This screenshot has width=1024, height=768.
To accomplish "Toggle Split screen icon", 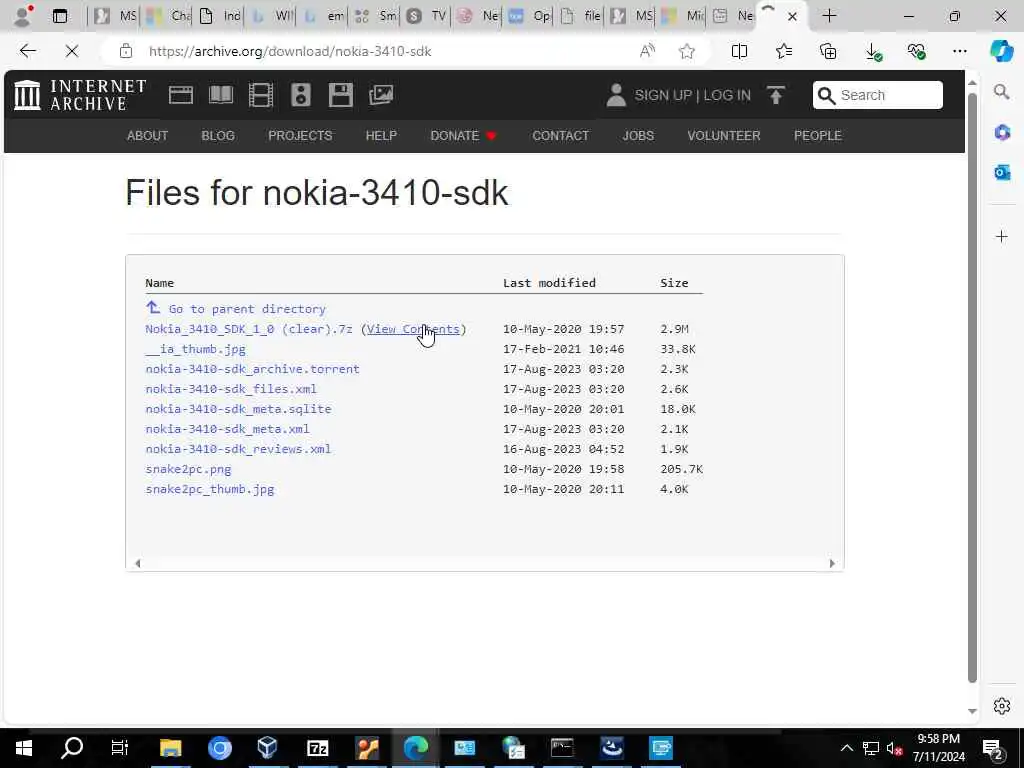I will pyautogui.click(x=739, y=51).
